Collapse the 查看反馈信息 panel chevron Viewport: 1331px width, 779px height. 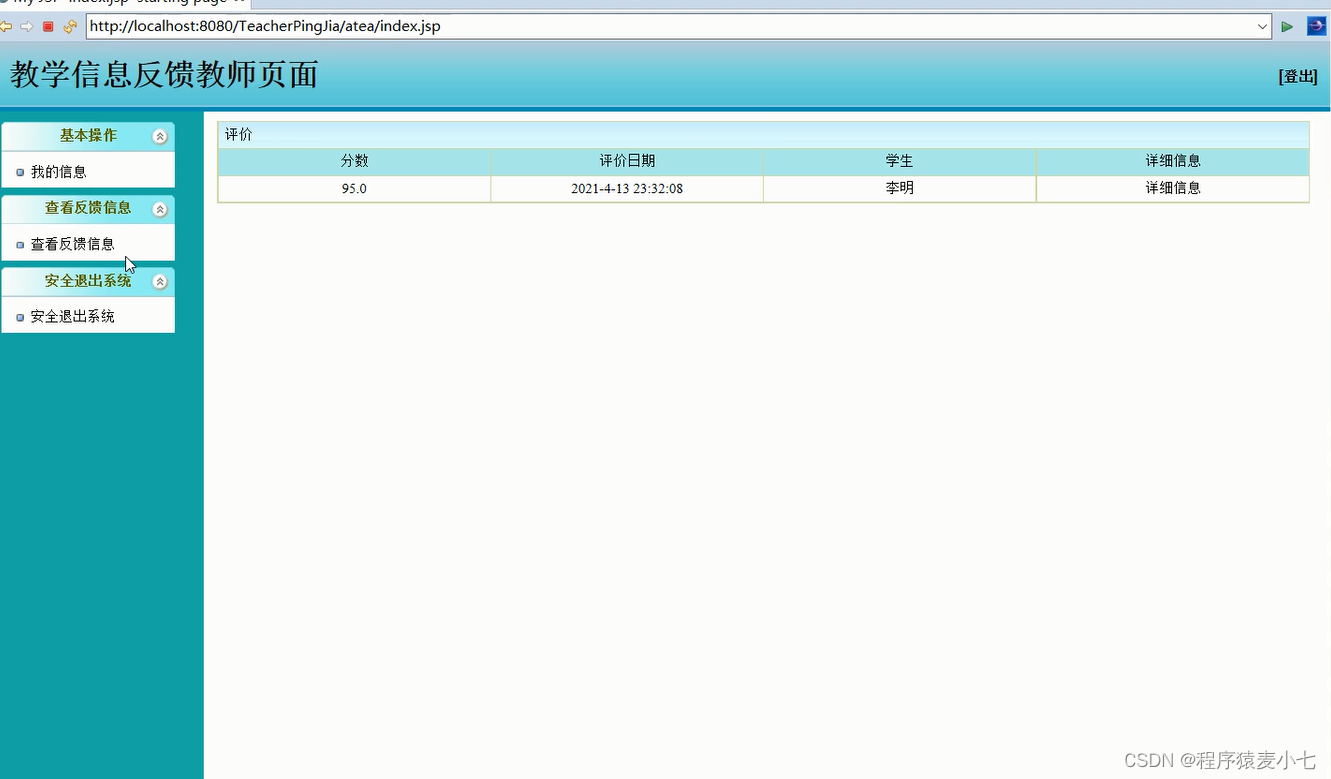click(159, 209)
